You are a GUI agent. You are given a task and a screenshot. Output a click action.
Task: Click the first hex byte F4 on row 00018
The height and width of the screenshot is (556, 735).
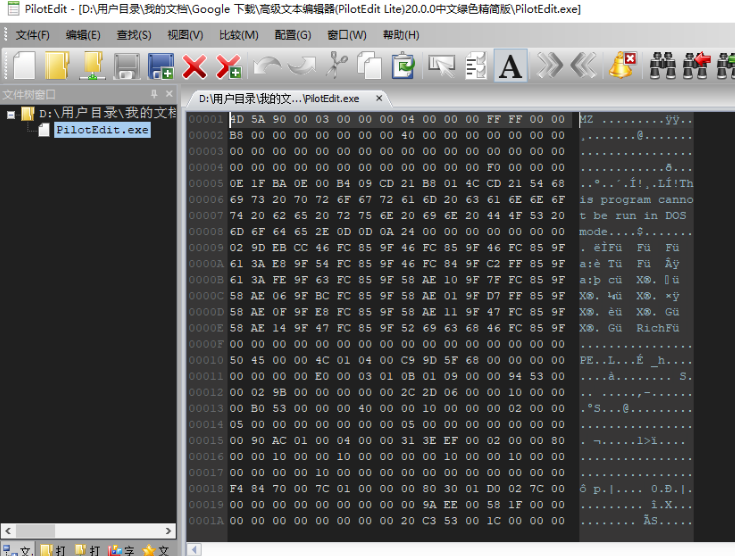[237, 489]
